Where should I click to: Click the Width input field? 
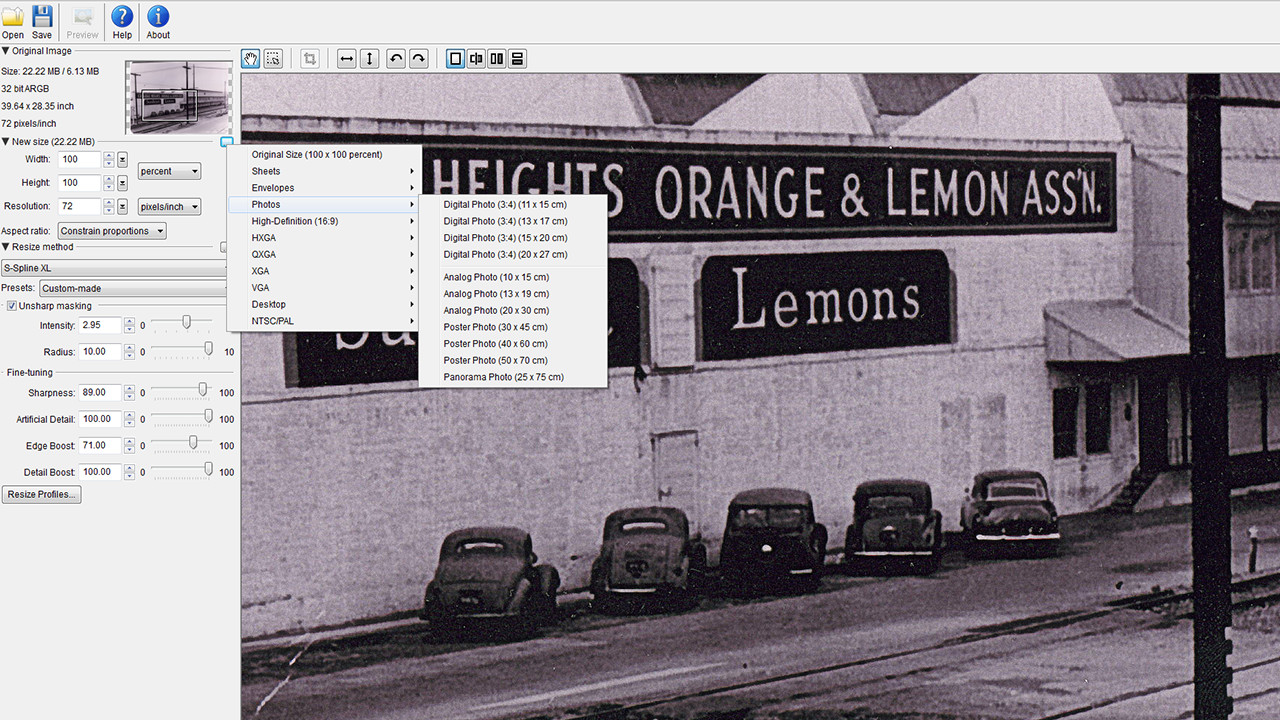80,159
